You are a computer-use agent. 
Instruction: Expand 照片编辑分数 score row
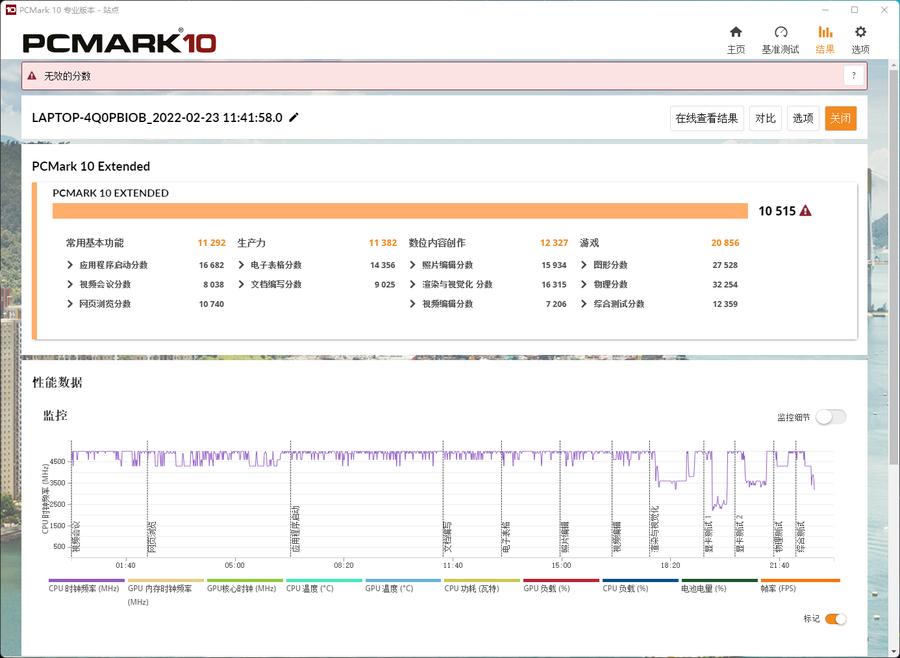pyautogui.click(x=413, y=266)
